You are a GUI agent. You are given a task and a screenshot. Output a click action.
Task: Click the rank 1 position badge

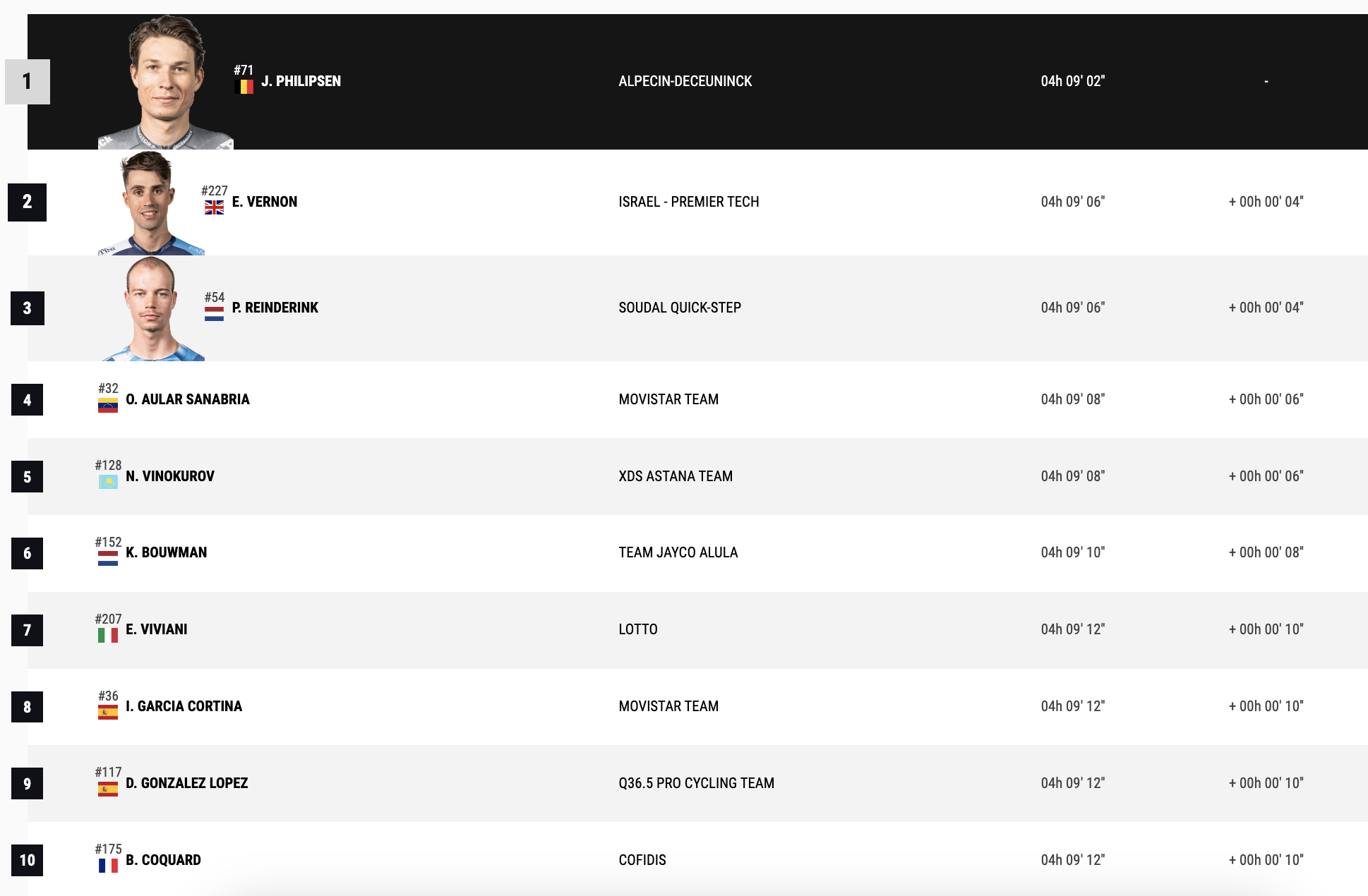click(x=28, y=82)
